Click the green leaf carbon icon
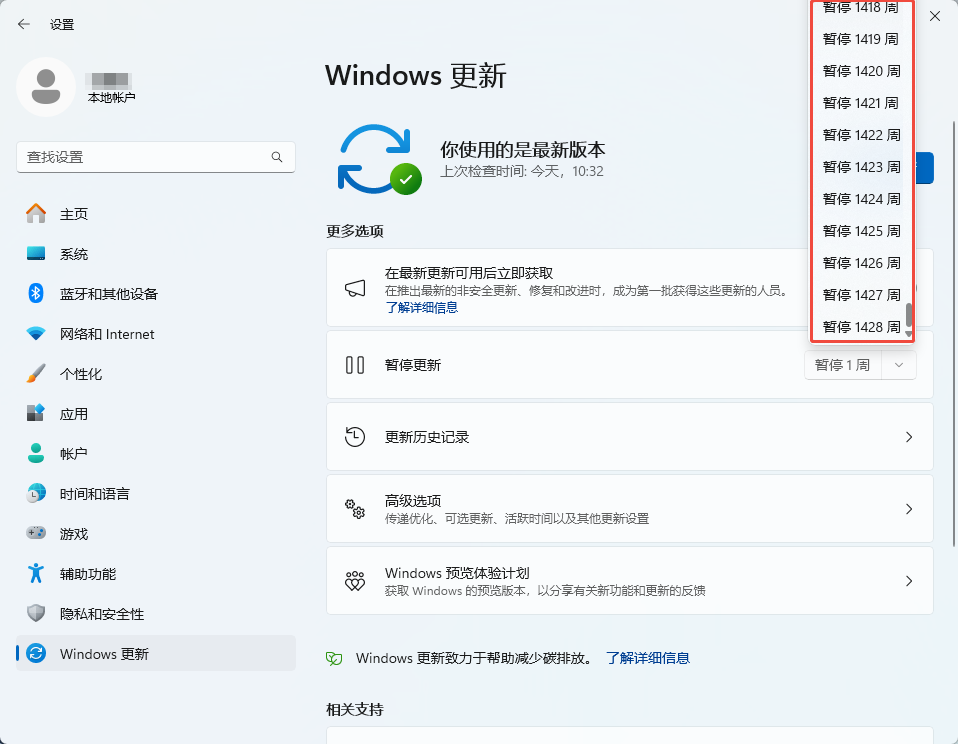This screenshot has height=744, width=958. [334, 658]
